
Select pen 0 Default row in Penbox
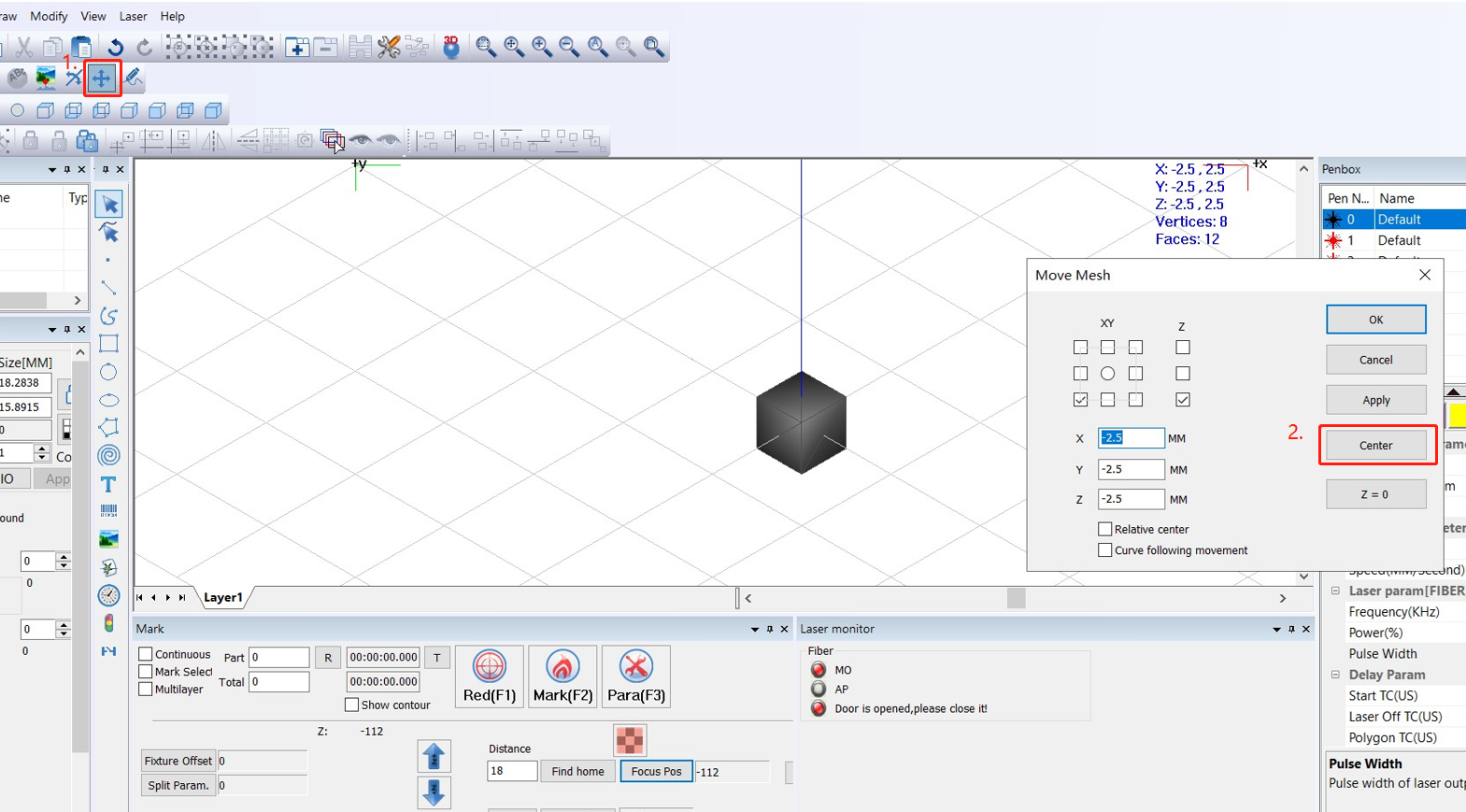click(1394, 220)
